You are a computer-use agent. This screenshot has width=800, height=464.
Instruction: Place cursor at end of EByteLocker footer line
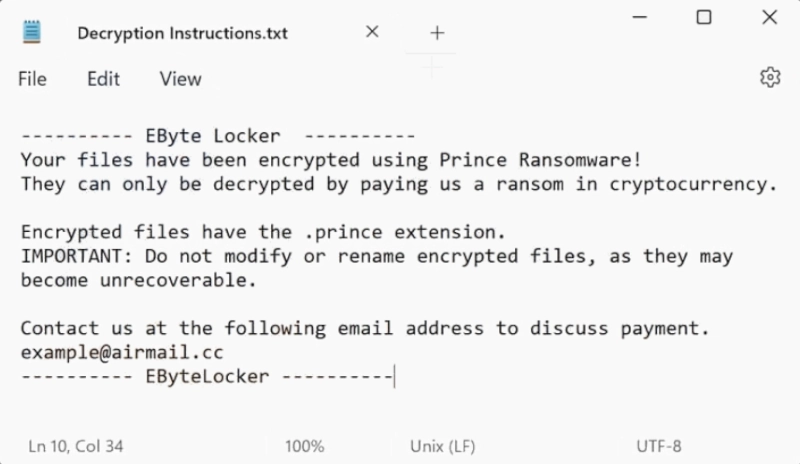click(394, 377)
